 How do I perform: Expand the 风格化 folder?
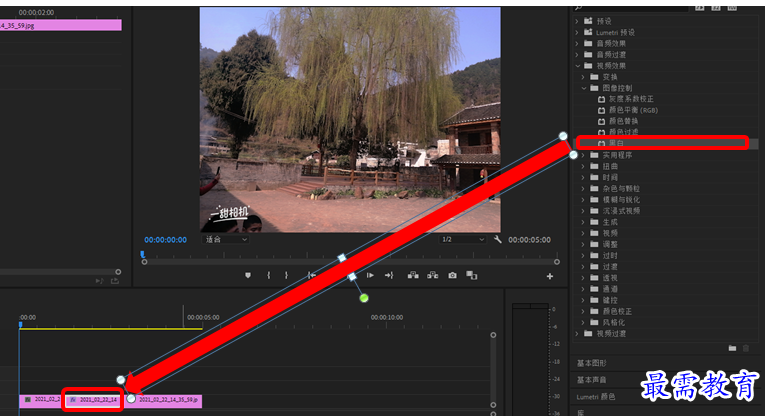click(583, 322)
